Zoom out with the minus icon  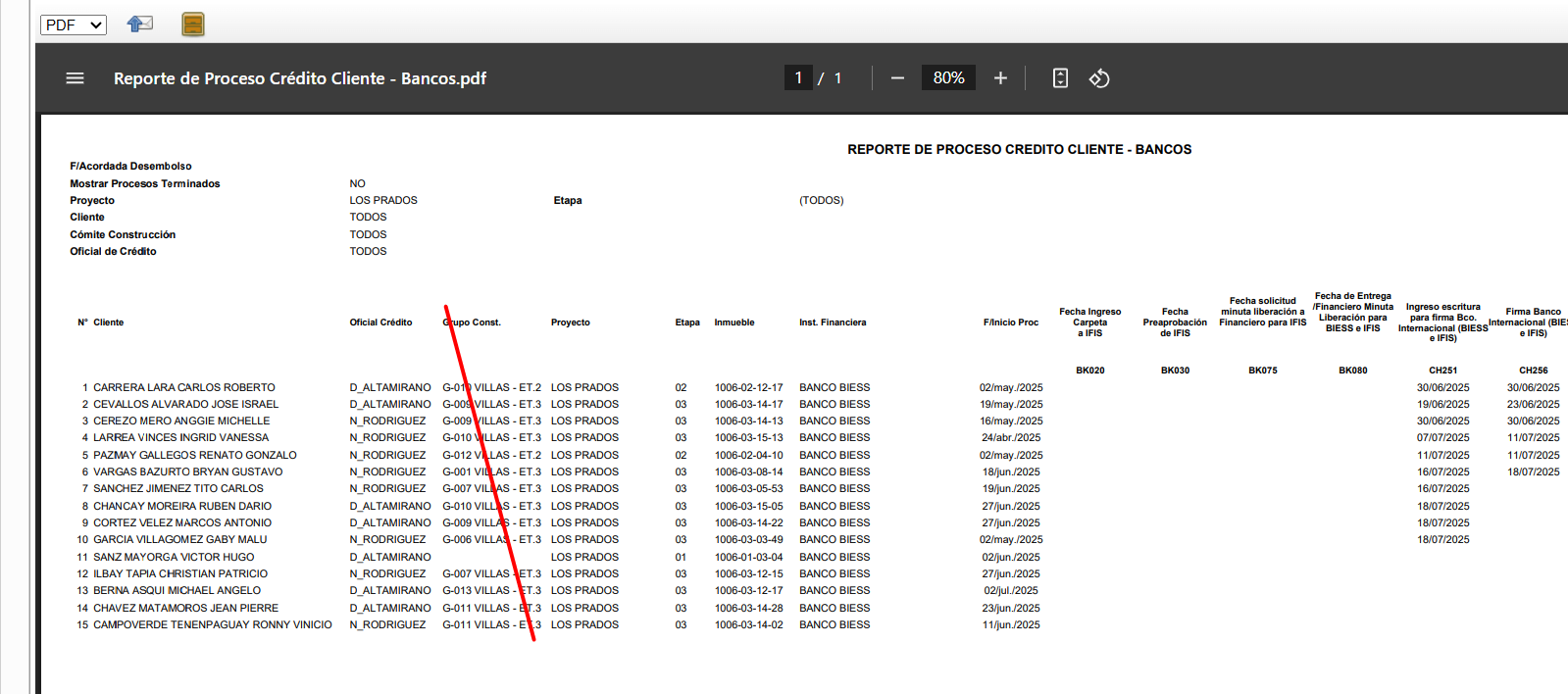[897, 78]
